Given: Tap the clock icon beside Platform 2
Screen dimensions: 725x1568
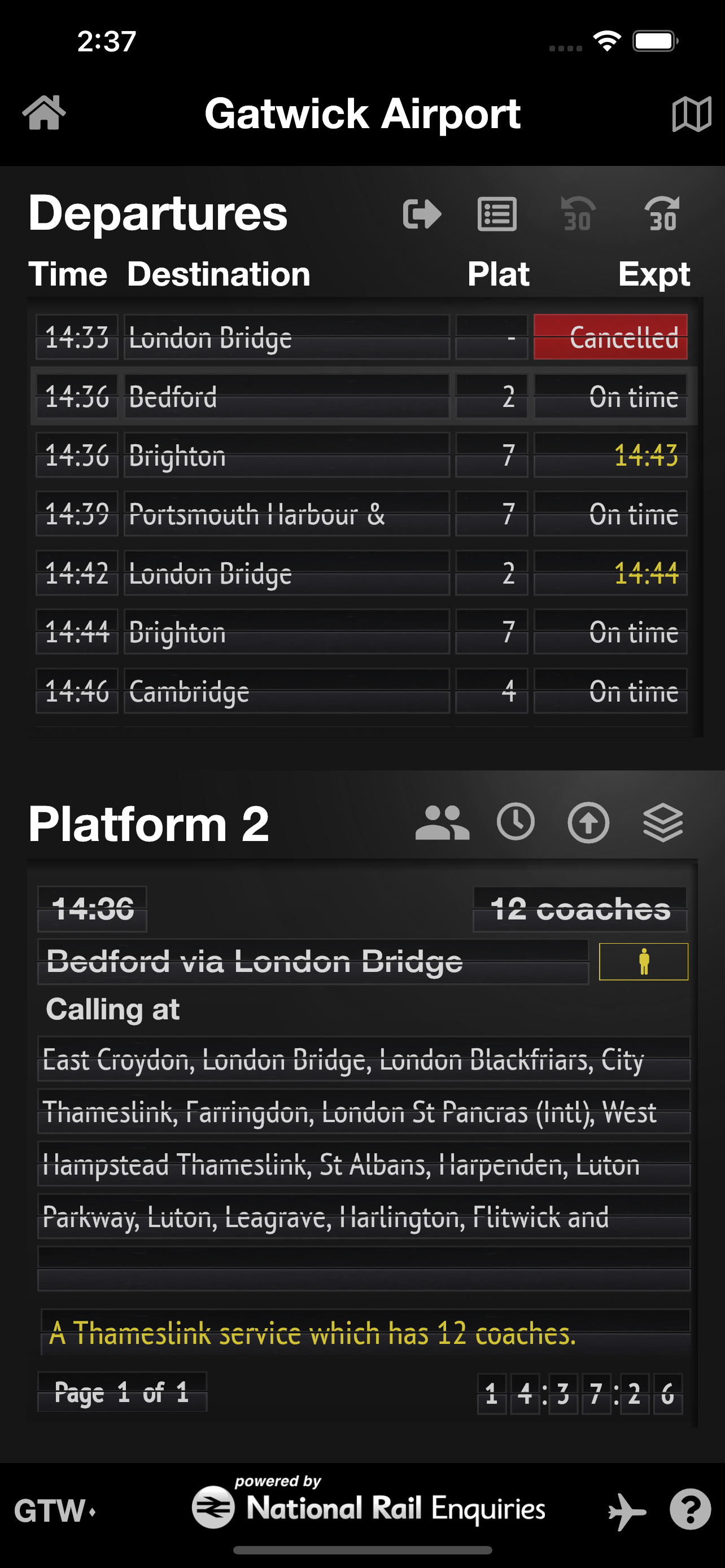Looking at the screenshot, I should [x=516, y=822].
